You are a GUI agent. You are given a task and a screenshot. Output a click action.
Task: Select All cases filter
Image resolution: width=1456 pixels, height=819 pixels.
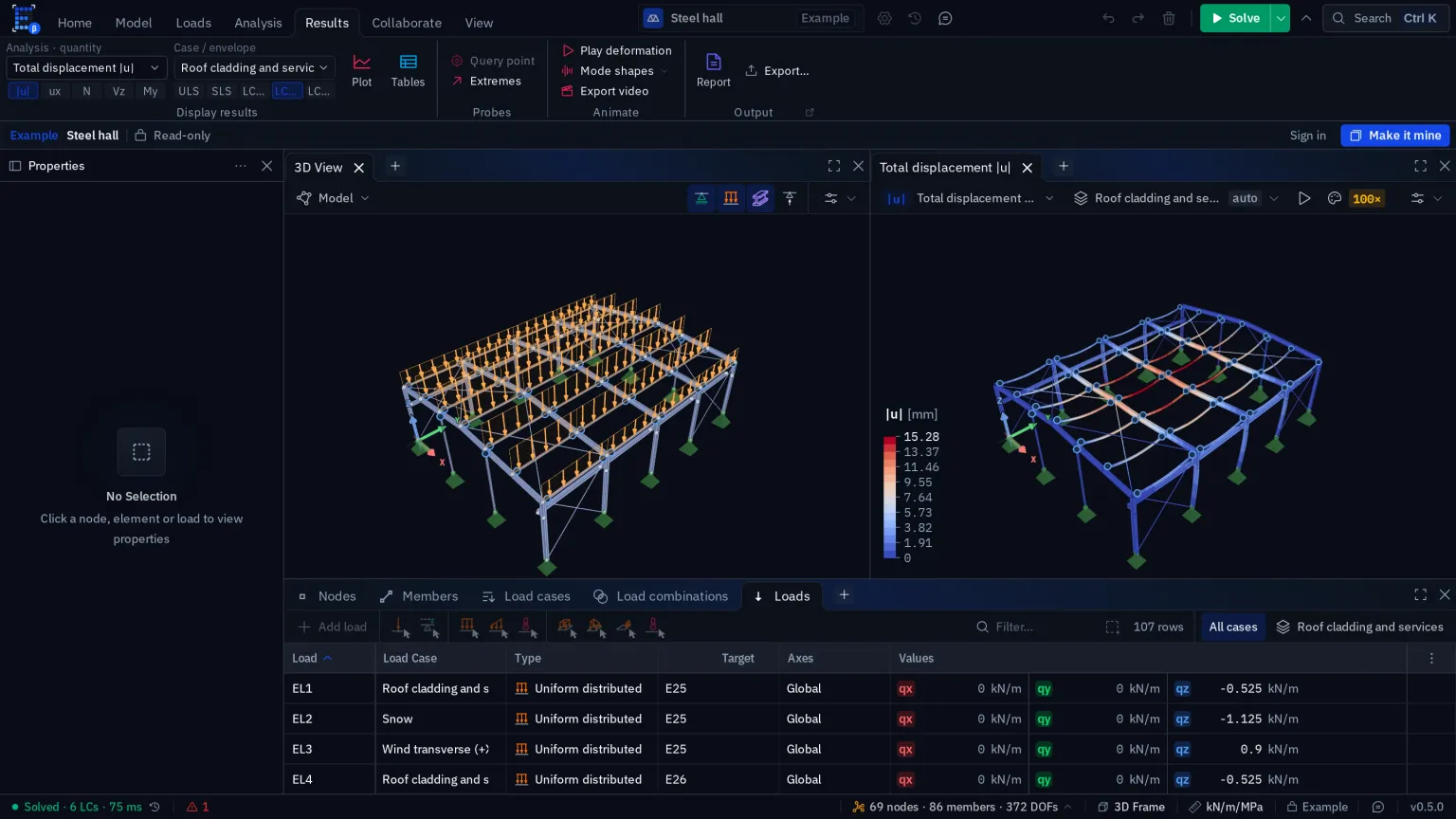[x=1232, y=627]
